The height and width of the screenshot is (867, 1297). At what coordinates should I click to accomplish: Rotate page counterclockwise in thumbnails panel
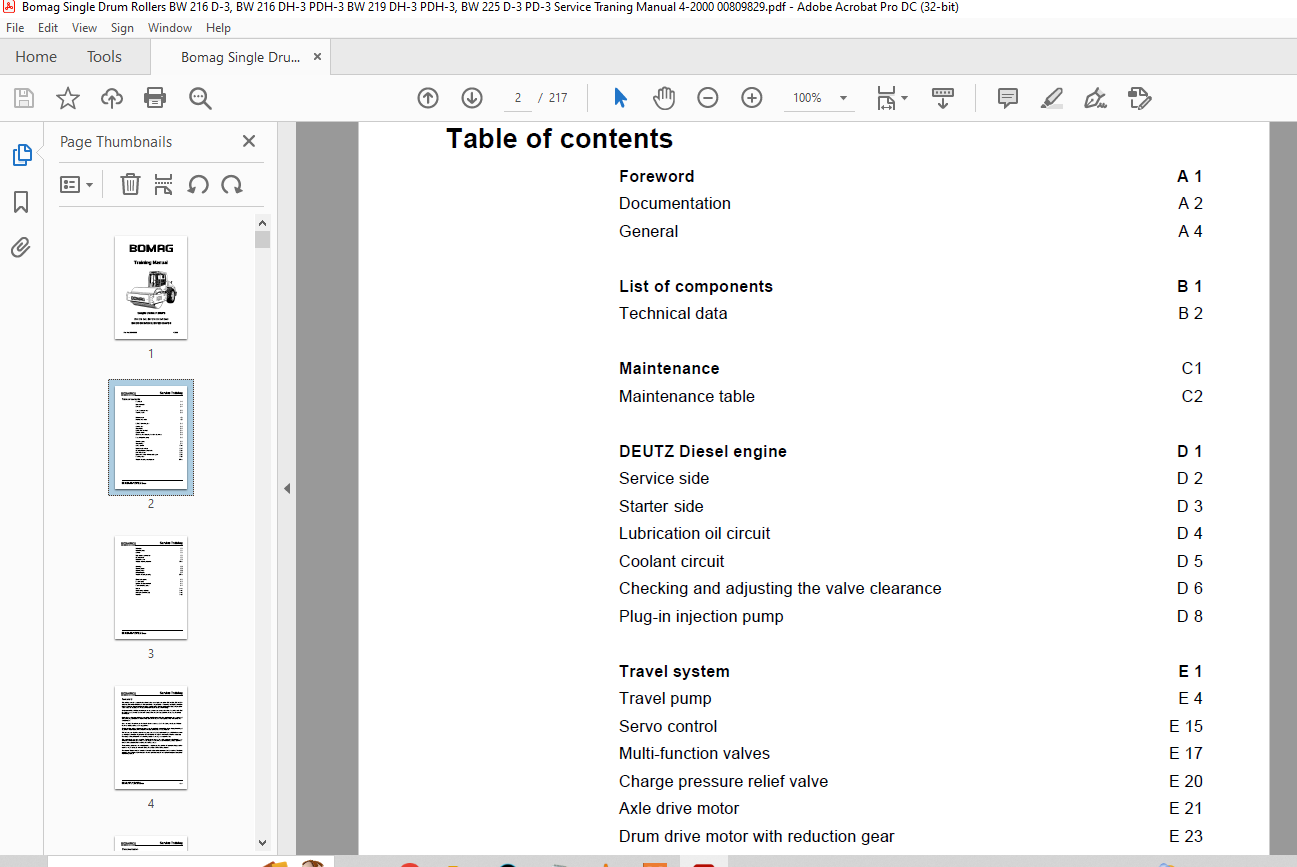click(198, 184)
